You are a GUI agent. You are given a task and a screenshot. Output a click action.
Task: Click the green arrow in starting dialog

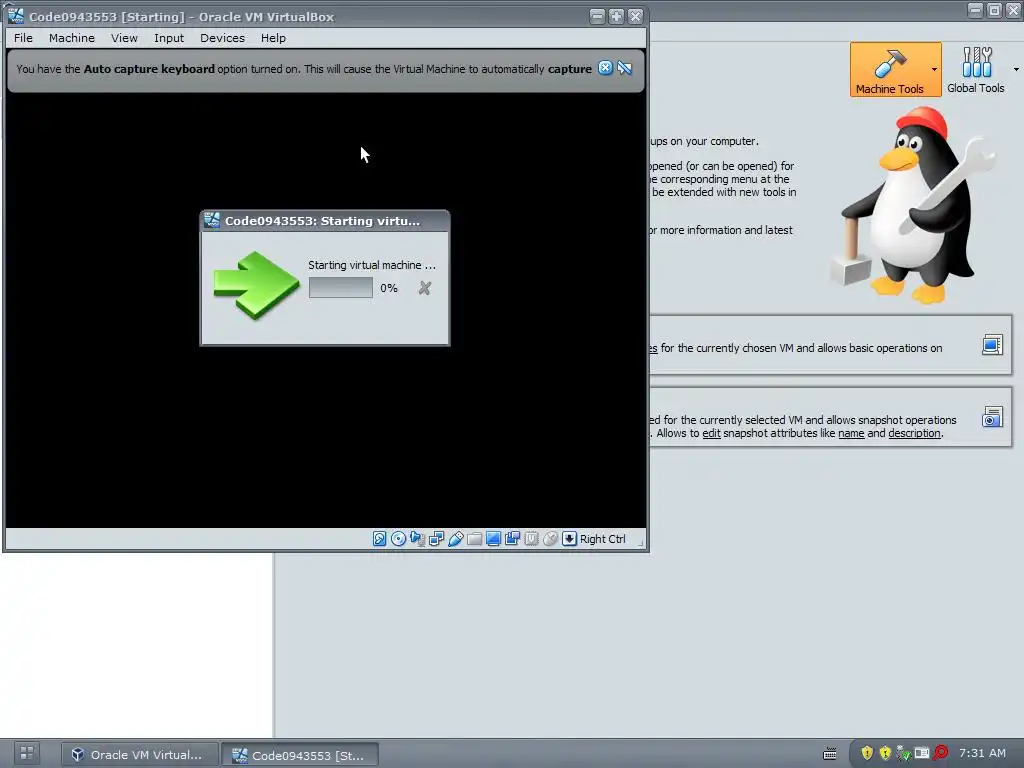coord(257,285)
